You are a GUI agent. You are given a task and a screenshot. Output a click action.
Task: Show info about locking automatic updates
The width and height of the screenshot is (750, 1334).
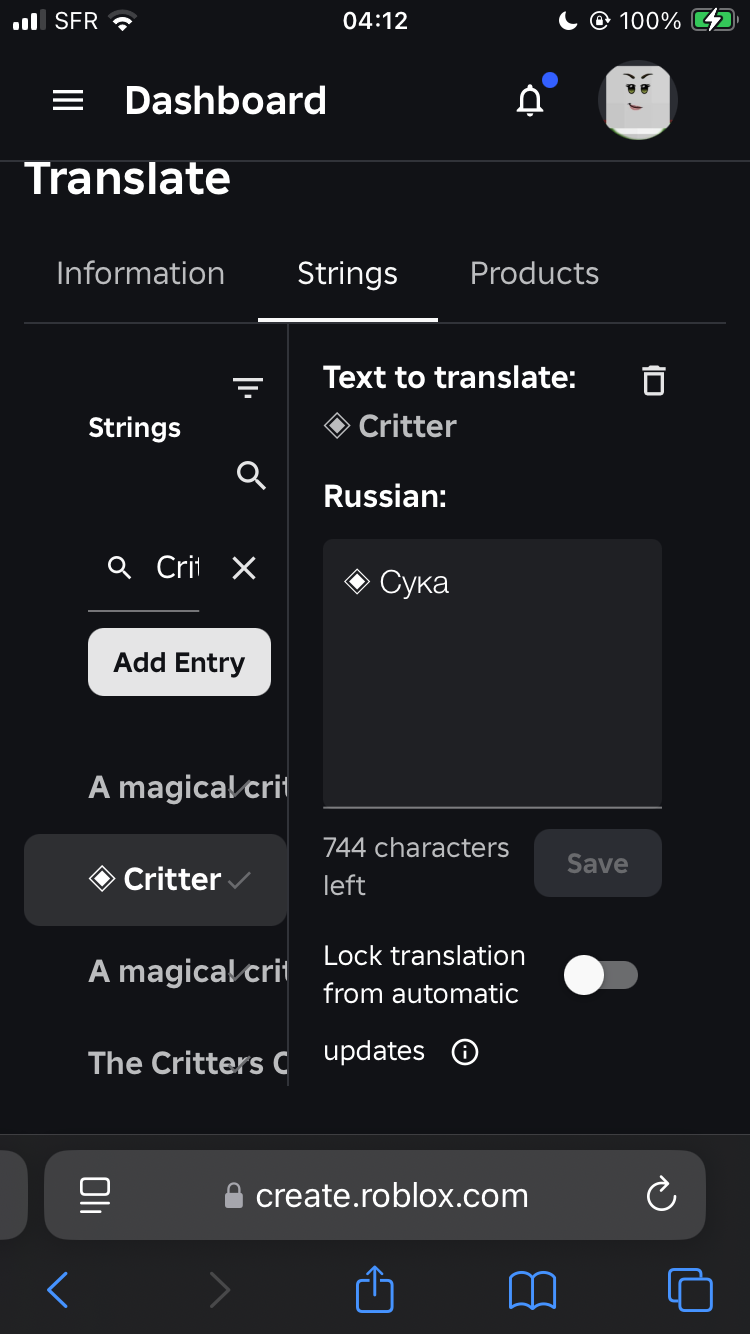[465, 1052]
